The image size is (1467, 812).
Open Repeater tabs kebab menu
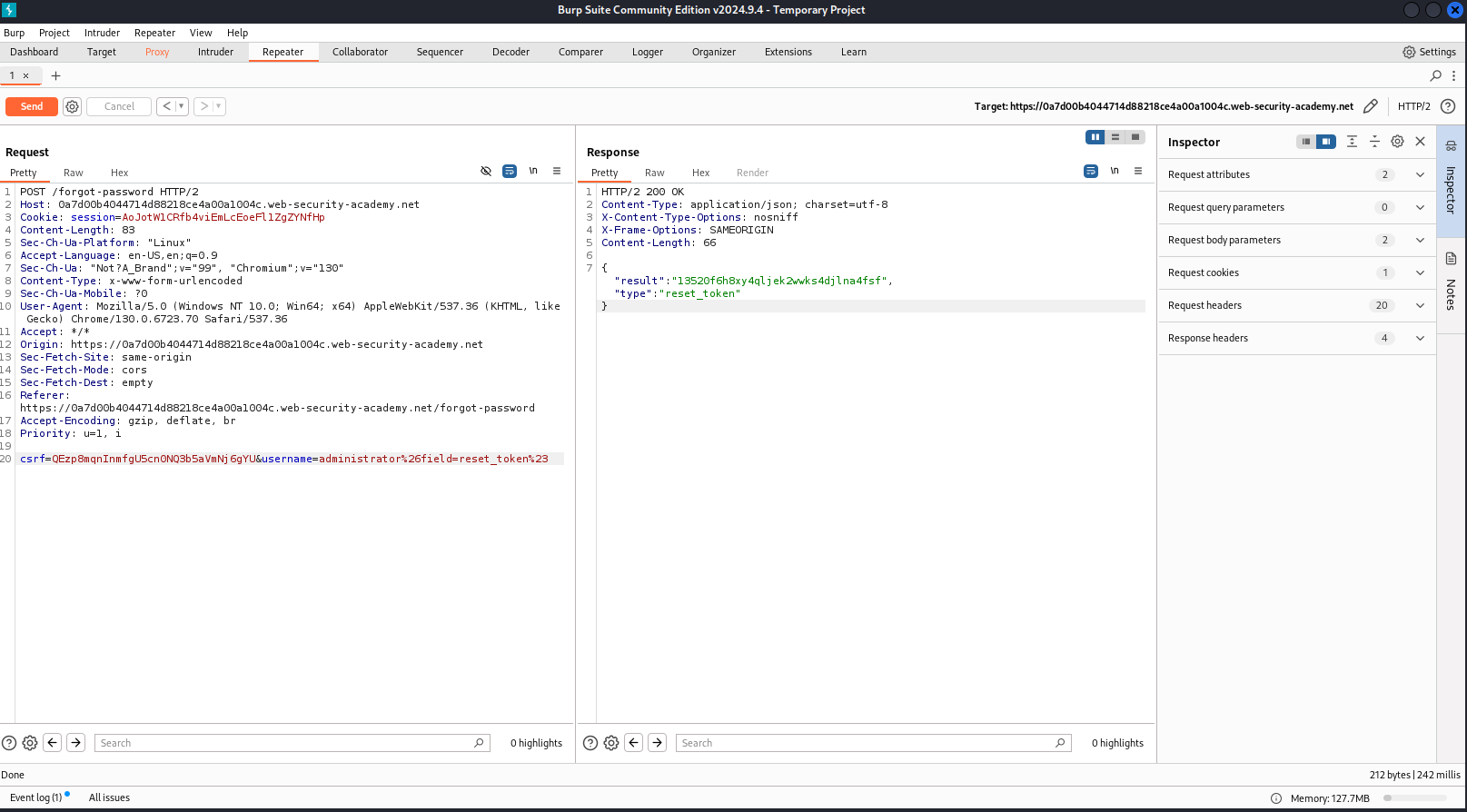1453,75
